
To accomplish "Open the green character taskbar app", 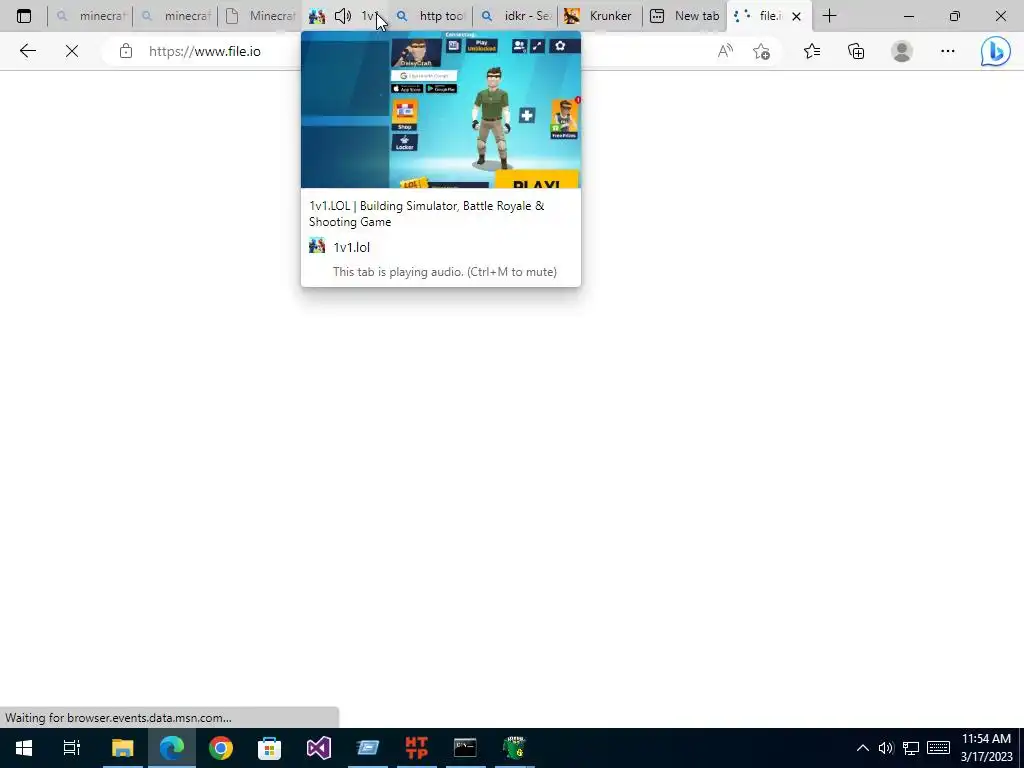I will [x=515, y=748].
